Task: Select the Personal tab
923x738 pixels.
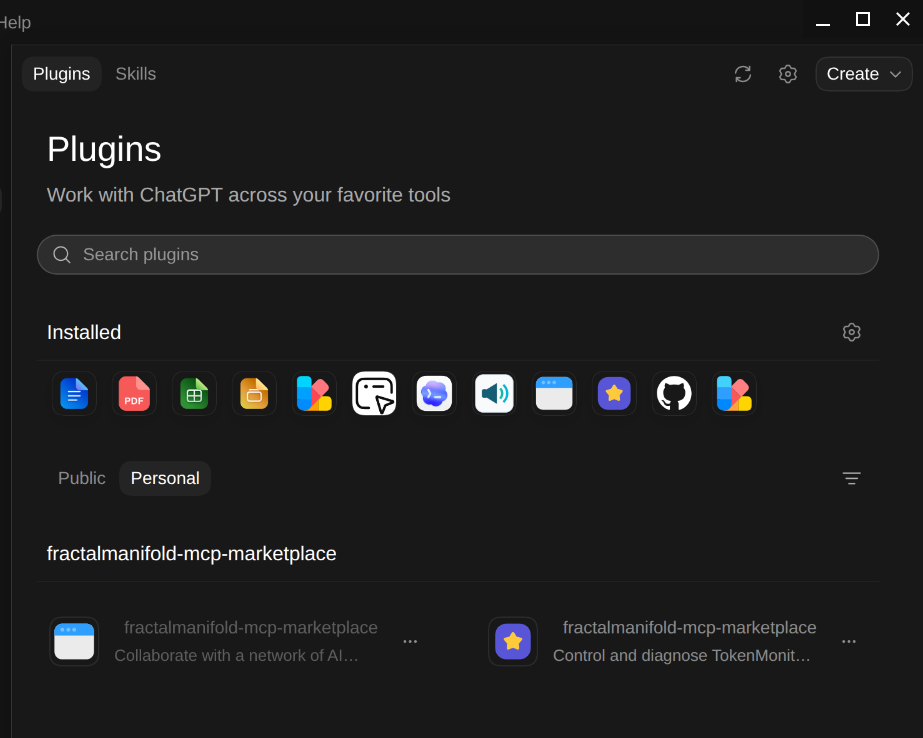Action: 165,478
